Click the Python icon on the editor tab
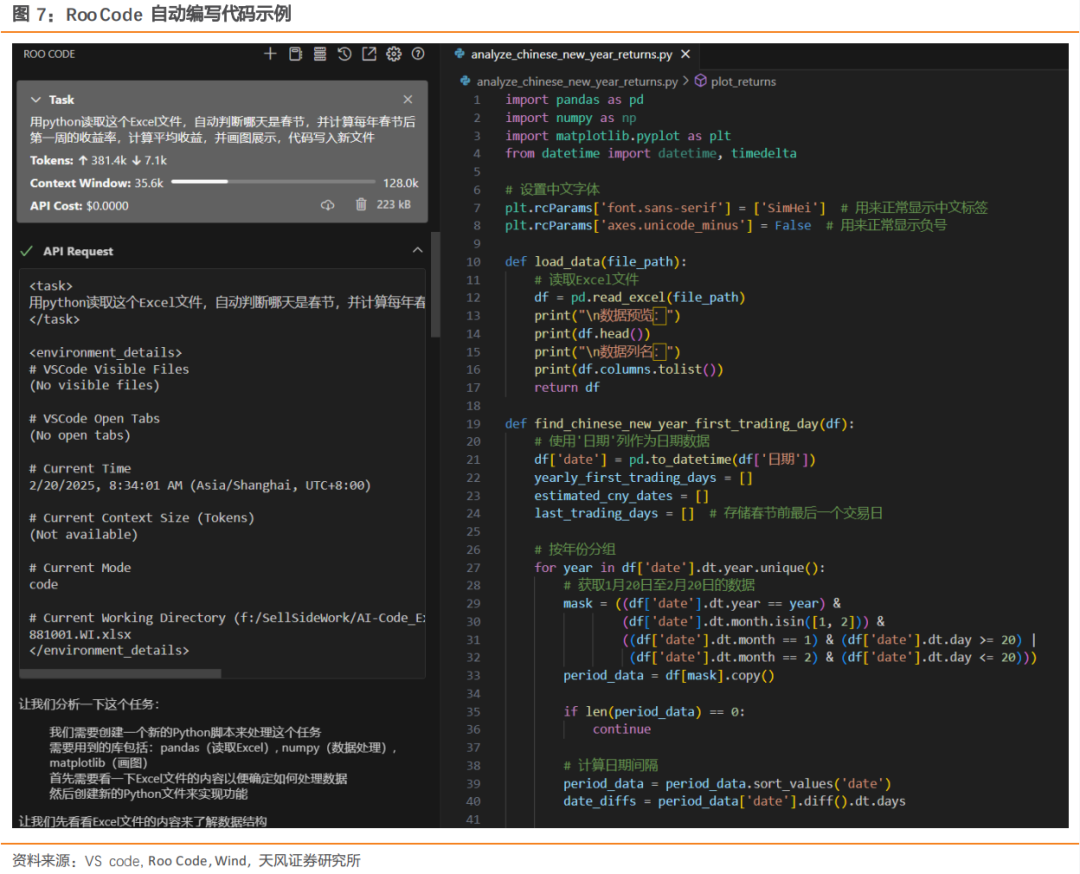Viewport: 1080px width, 874px height. [x=459, y=54]
